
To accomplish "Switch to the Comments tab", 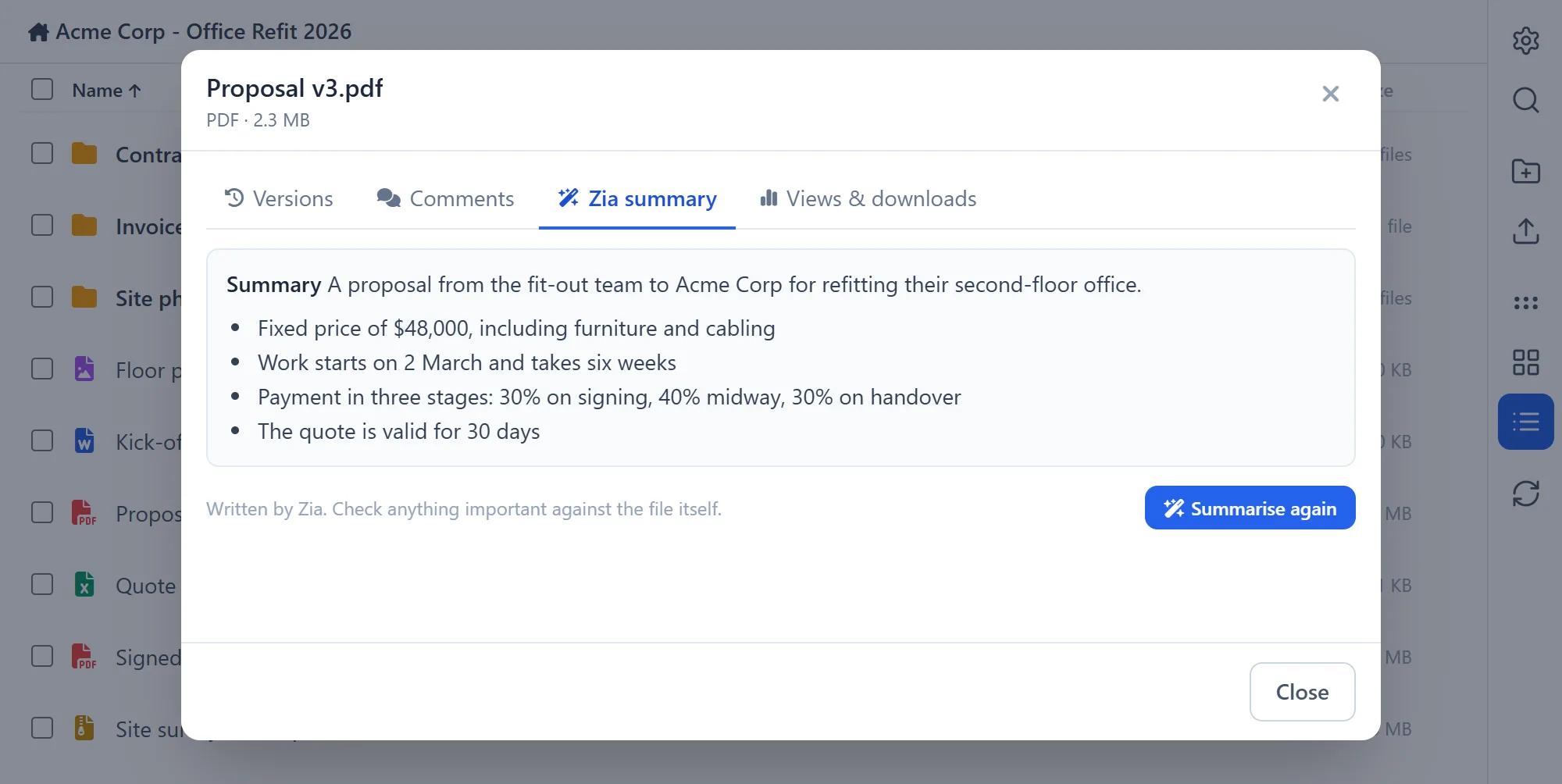I will (x=445, y=198).
